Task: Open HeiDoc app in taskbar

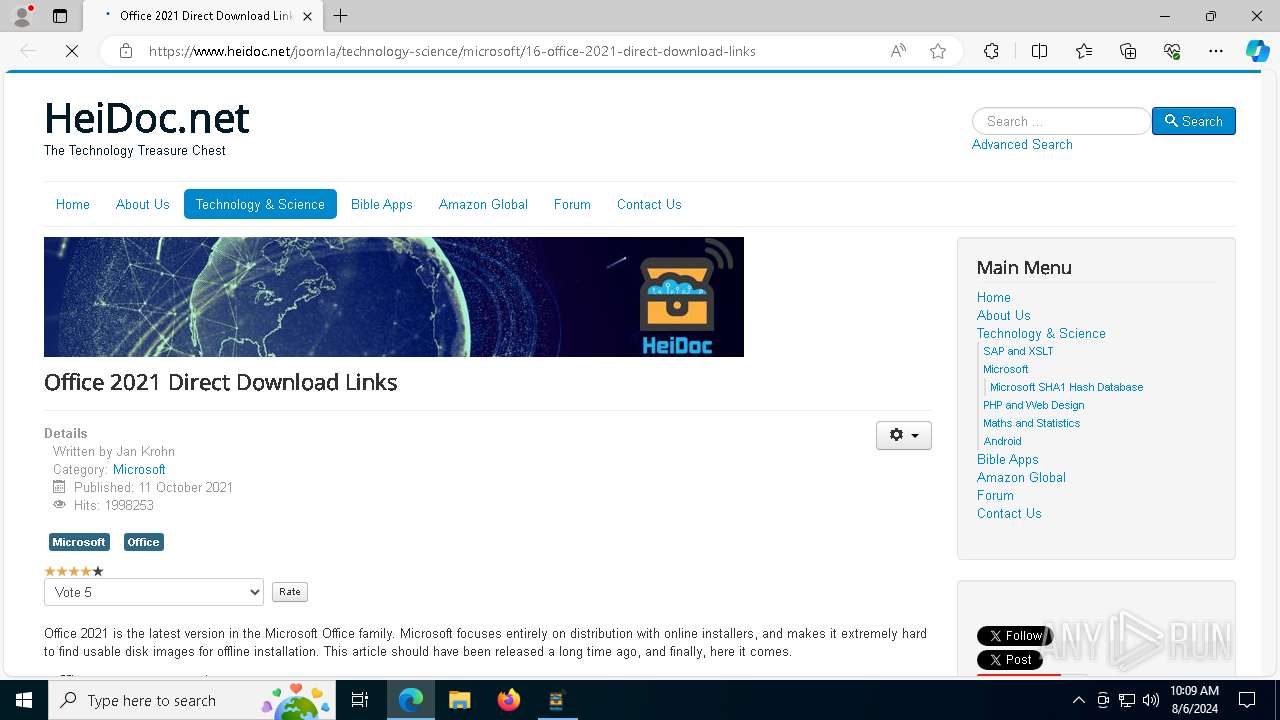Action: tap(557, 700)
